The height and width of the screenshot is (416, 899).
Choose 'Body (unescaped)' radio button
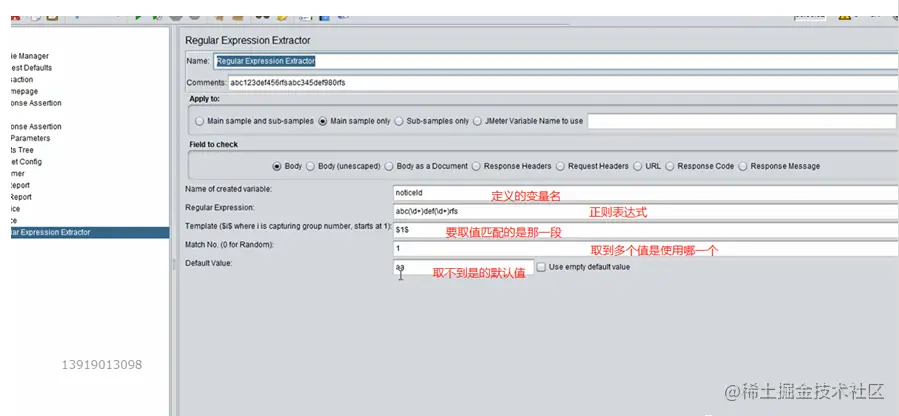[x=310, y=166]
